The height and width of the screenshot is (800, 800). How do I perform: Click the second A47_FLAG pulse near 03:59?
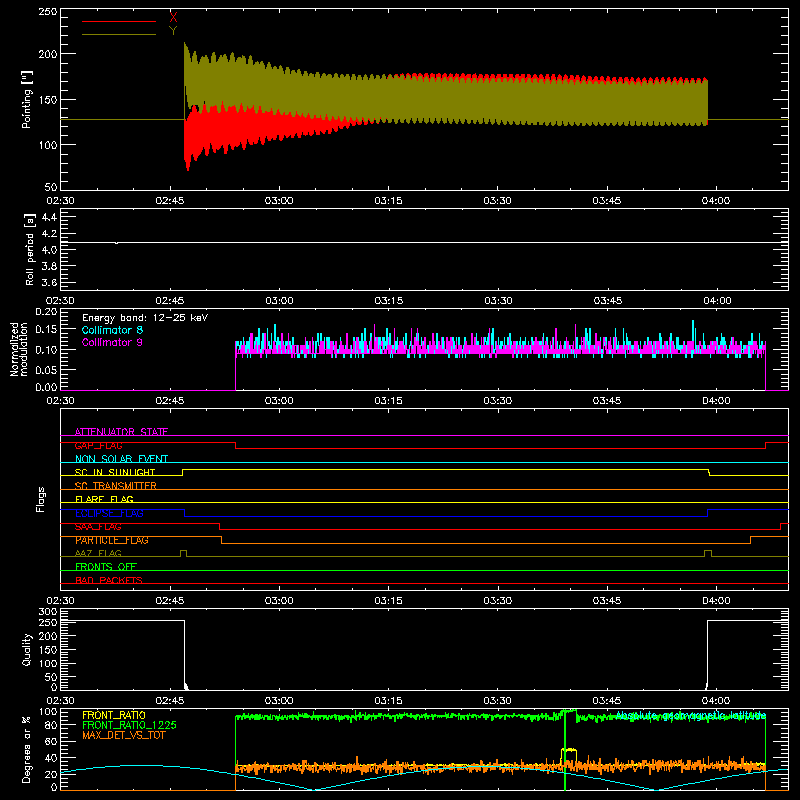[708, 553]
